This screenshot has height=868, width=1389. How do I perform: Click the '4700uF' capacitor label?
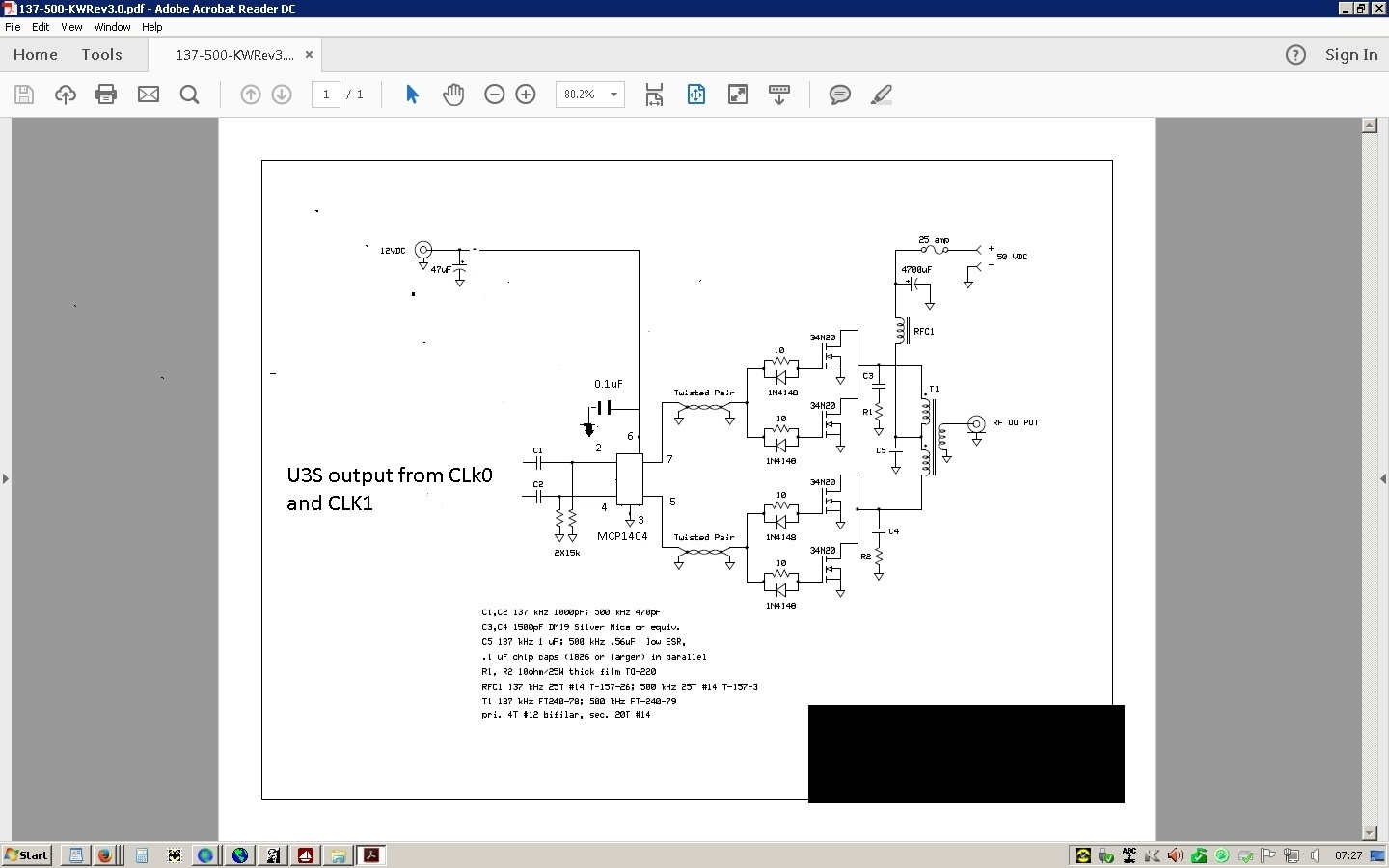(916, 270)
